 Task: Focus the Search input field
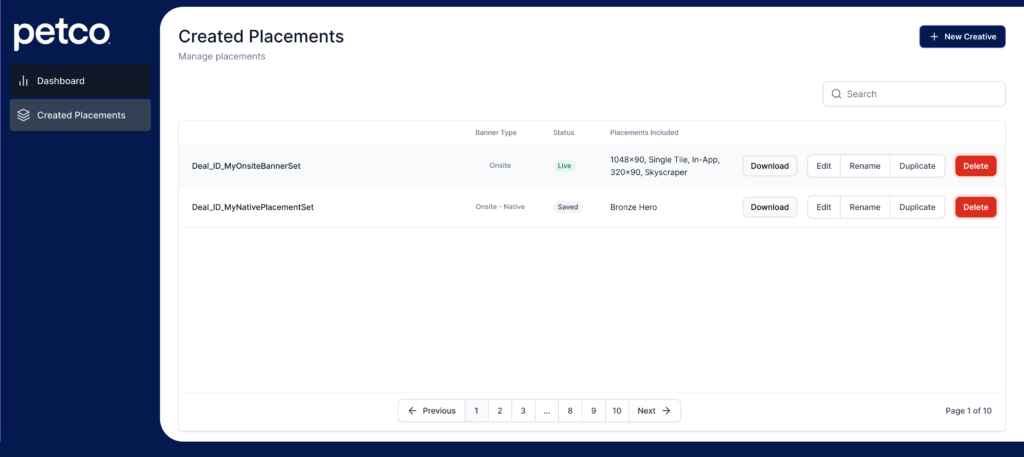coord(920,94)
